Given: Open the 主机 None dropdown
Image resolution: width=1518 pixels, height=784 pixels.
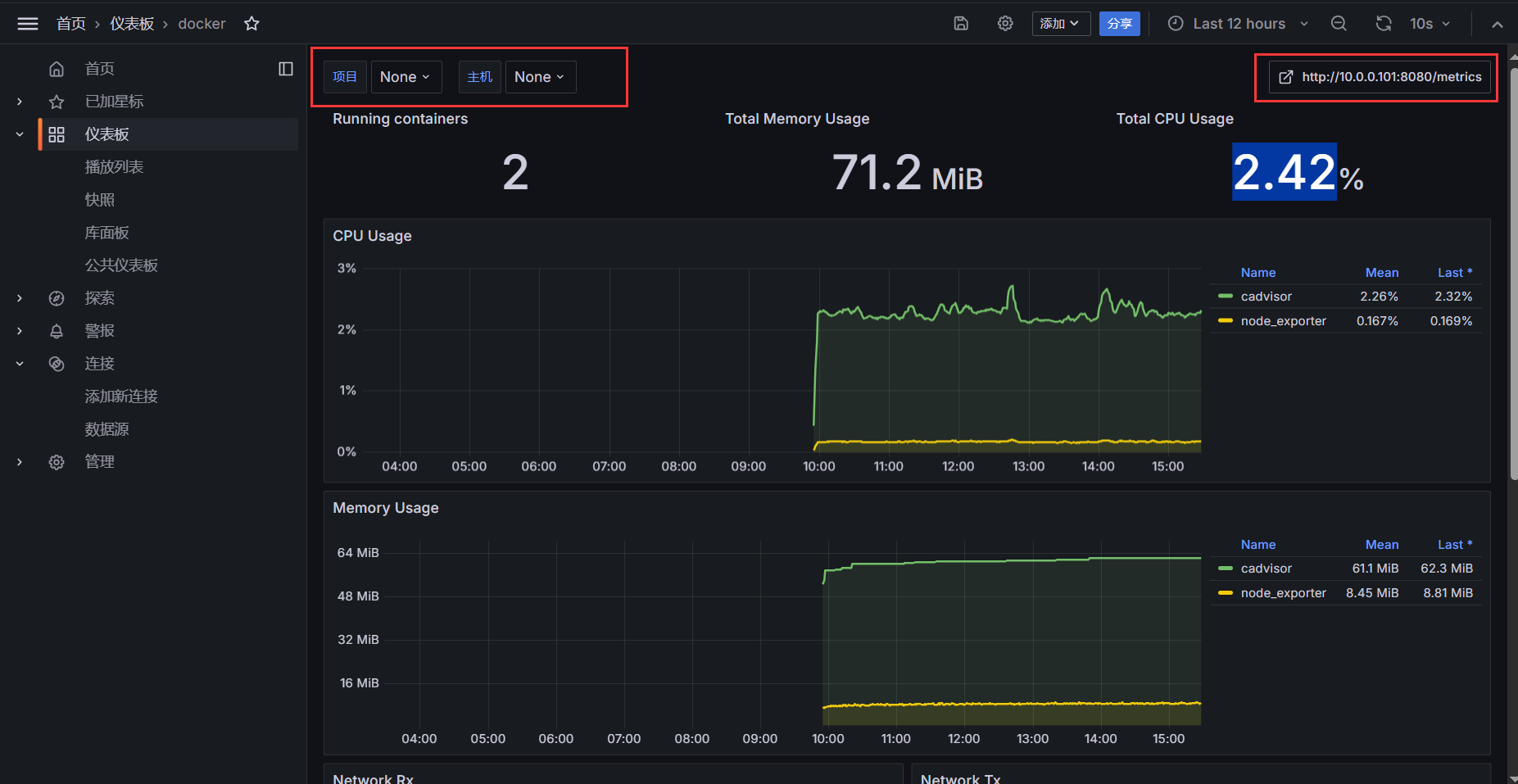Looking at the screenshot, I should tap(541, 77).
